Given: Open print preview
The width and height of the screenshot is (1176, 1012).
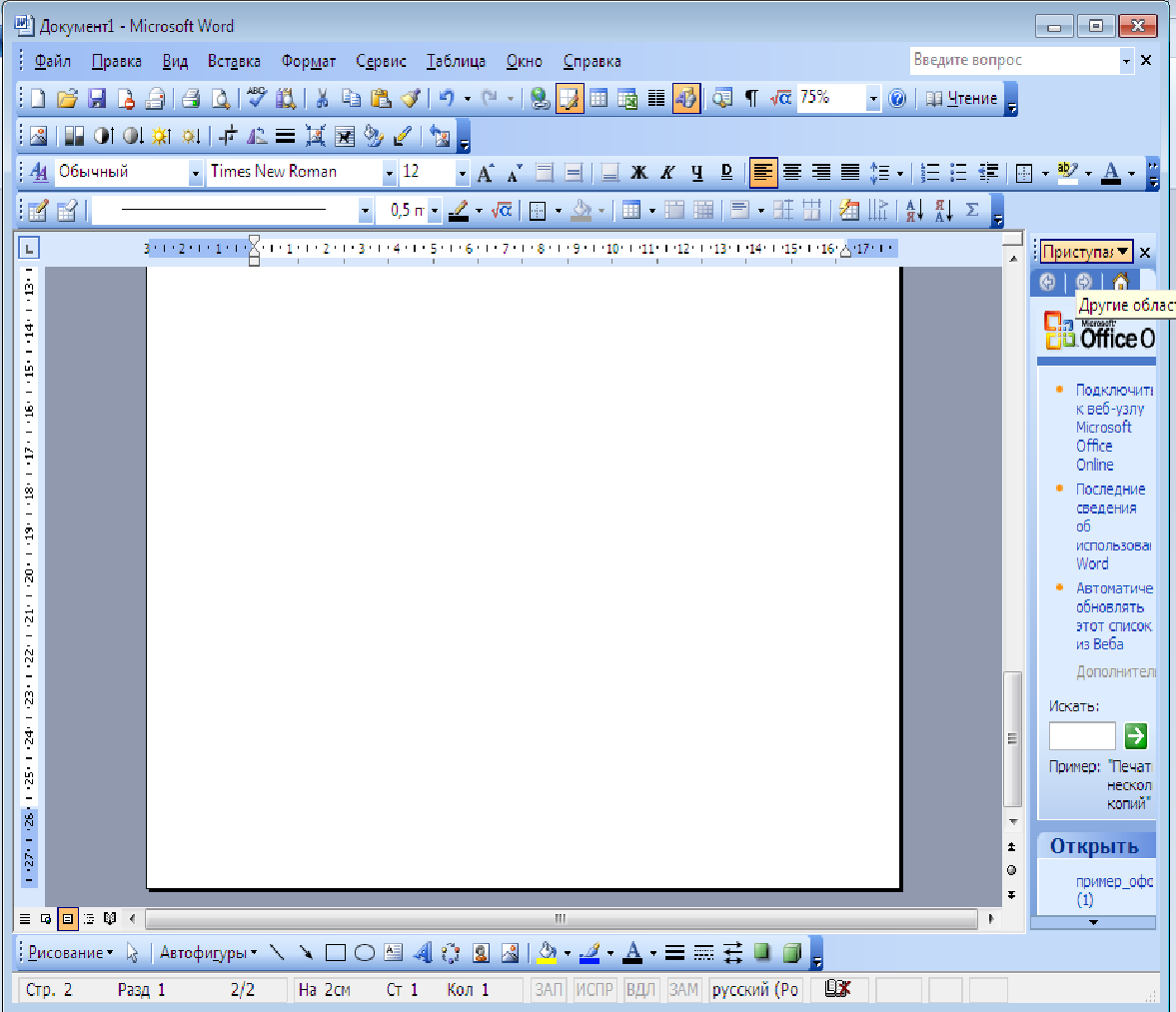Looking at the screenshot, I should [x=221, y=98].
